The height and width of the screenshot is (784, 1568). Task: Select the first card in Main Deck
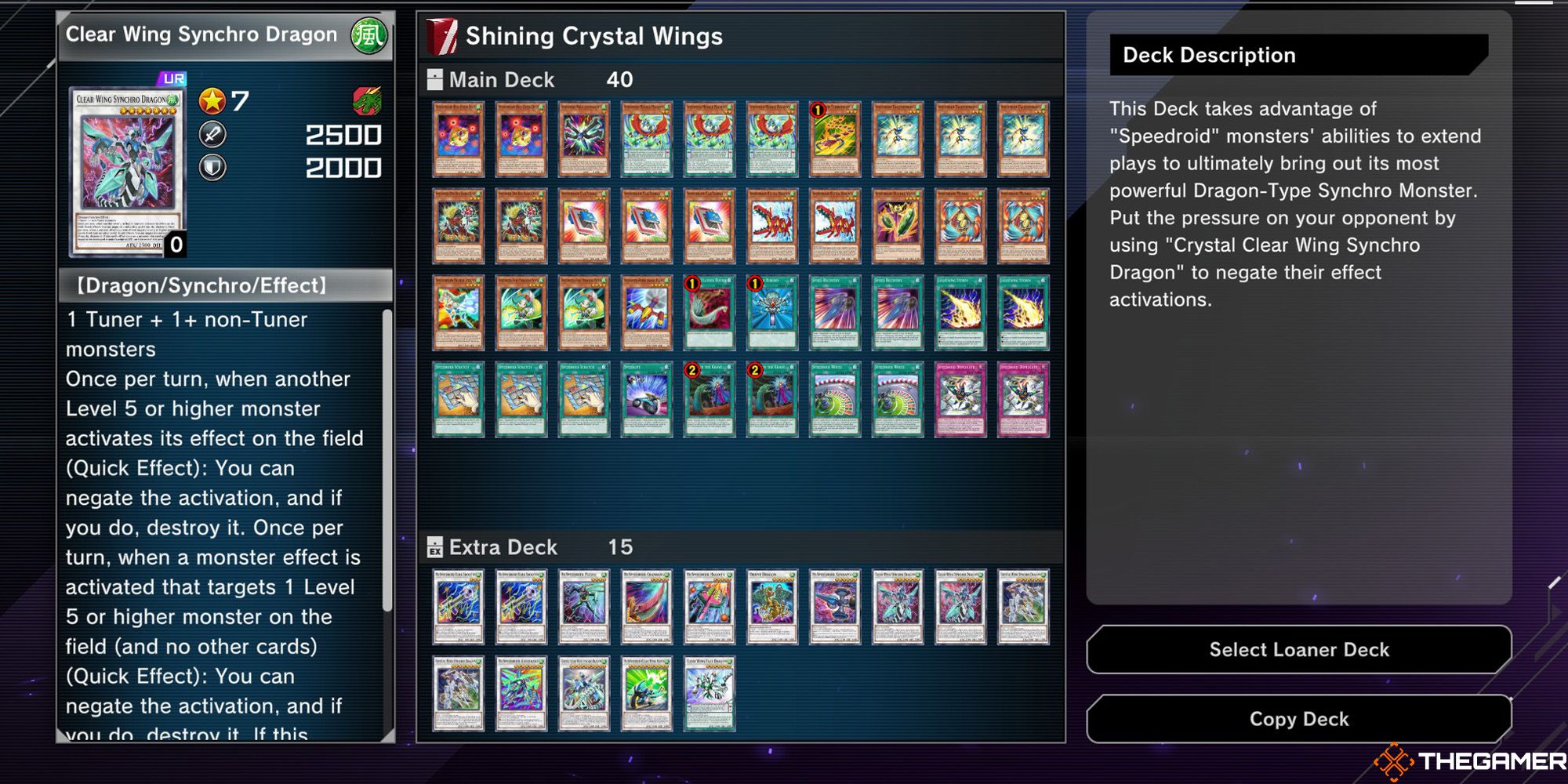[x=458, y=139]
